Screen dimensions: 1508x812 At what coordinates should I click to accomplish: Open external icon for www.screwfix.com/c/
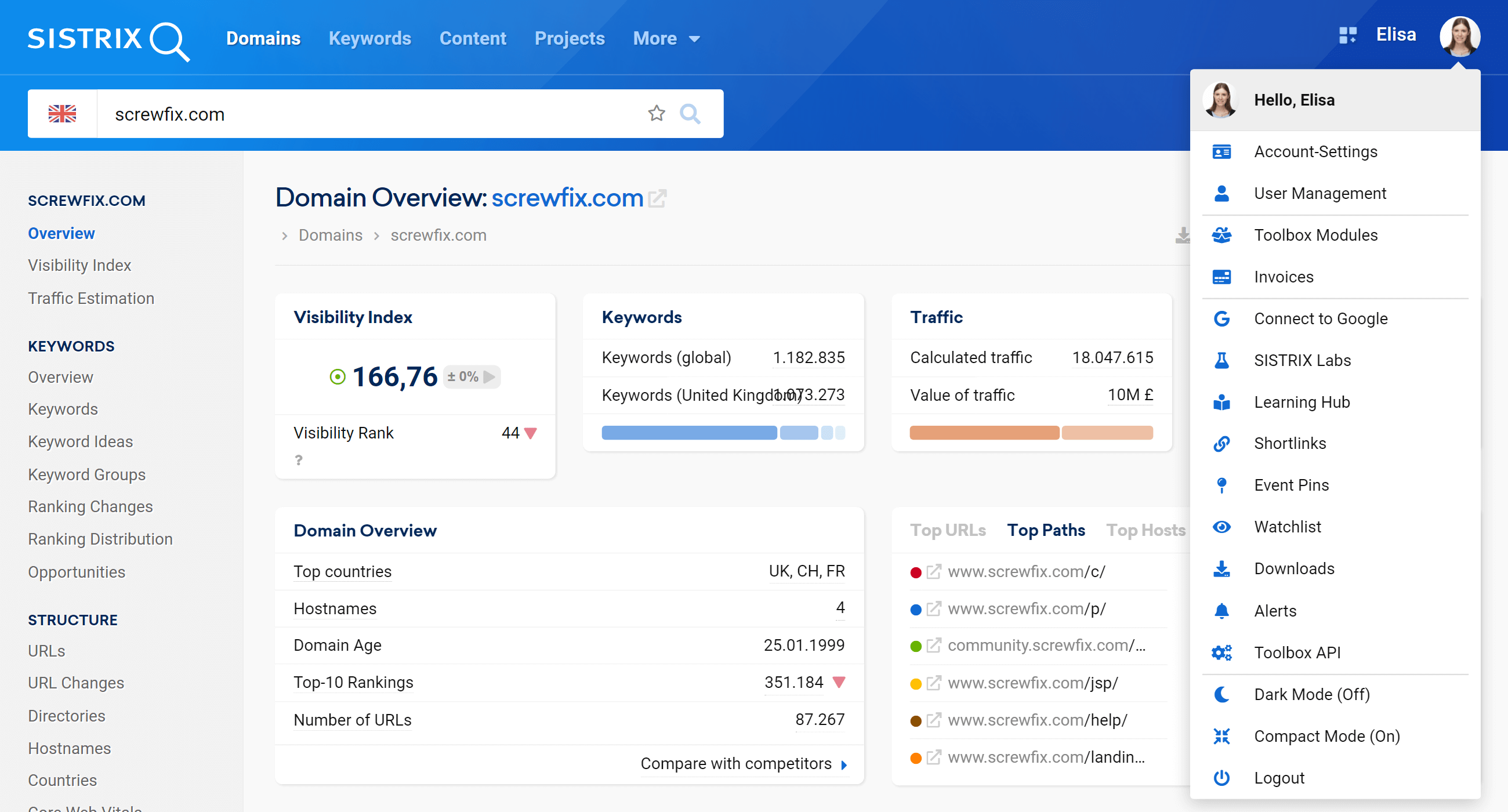(934, 572)
